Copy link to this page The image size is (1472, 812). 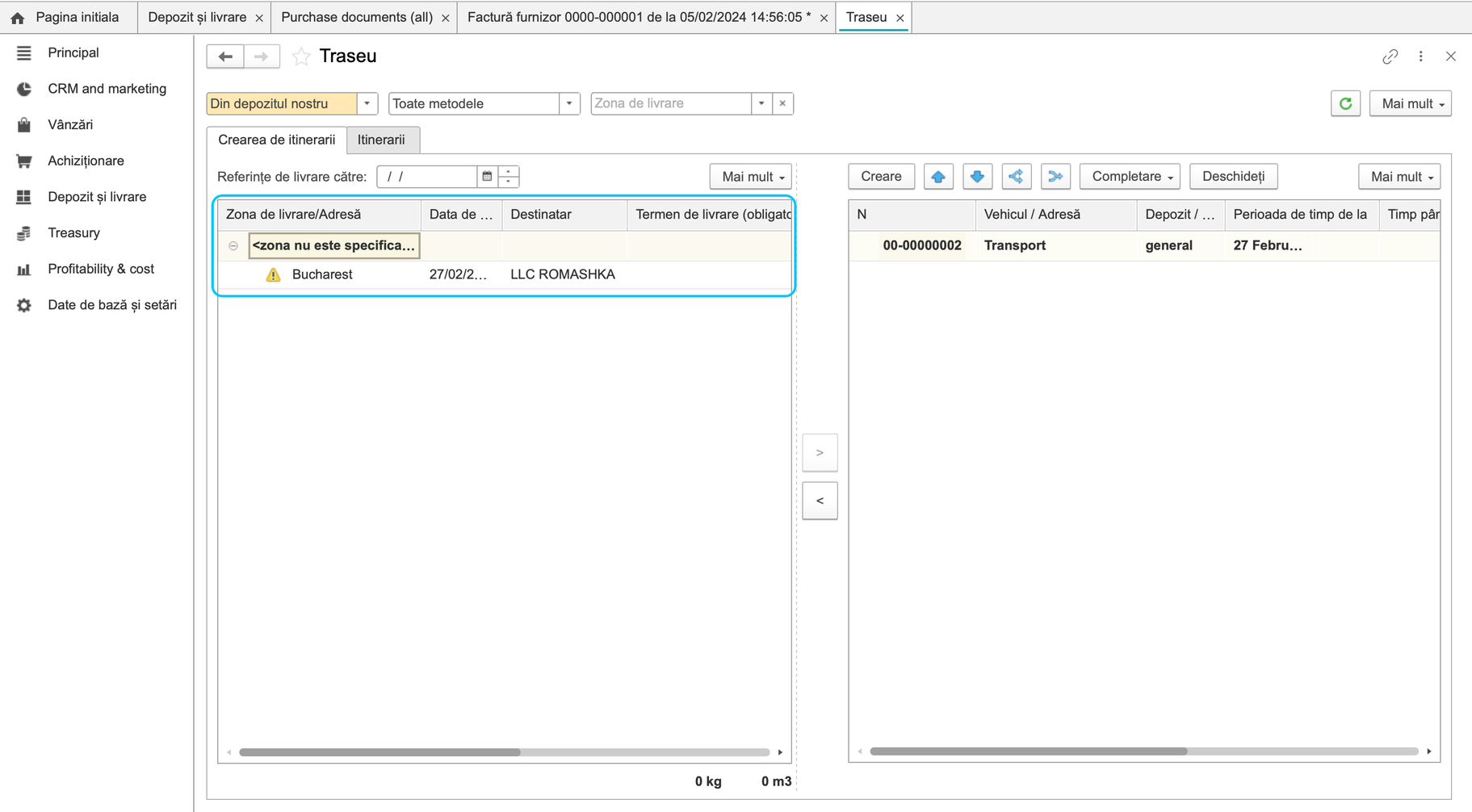pos(1390,57)
